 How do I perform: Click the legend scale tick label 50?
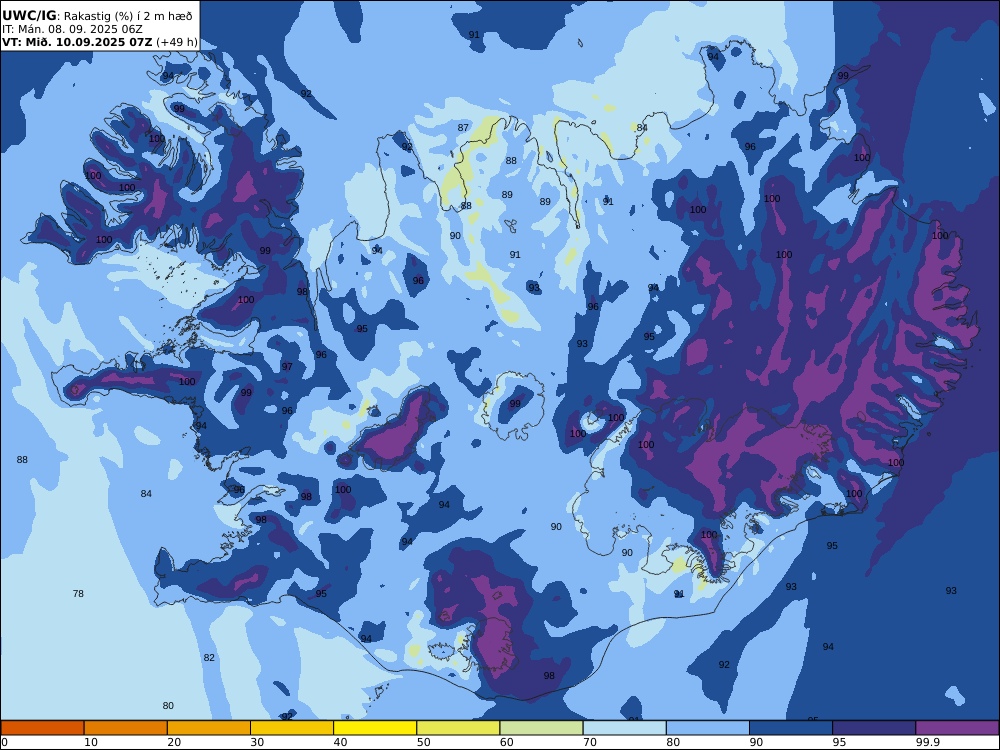coord(423,742)
